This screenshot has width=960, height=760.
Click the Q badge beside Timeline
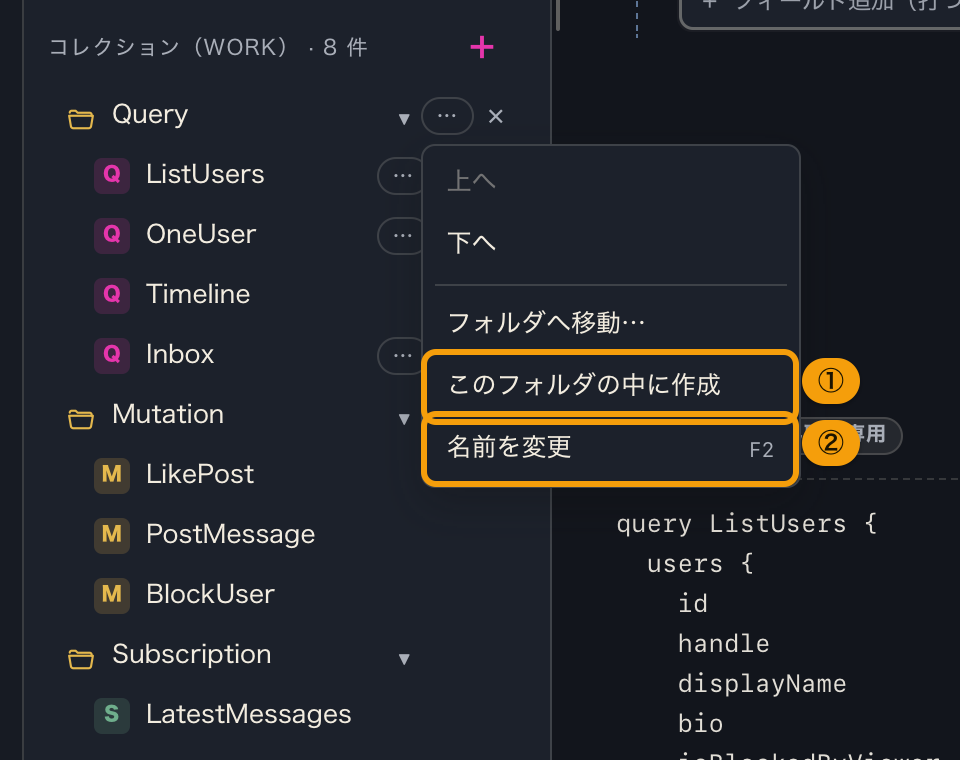[112, 296]
